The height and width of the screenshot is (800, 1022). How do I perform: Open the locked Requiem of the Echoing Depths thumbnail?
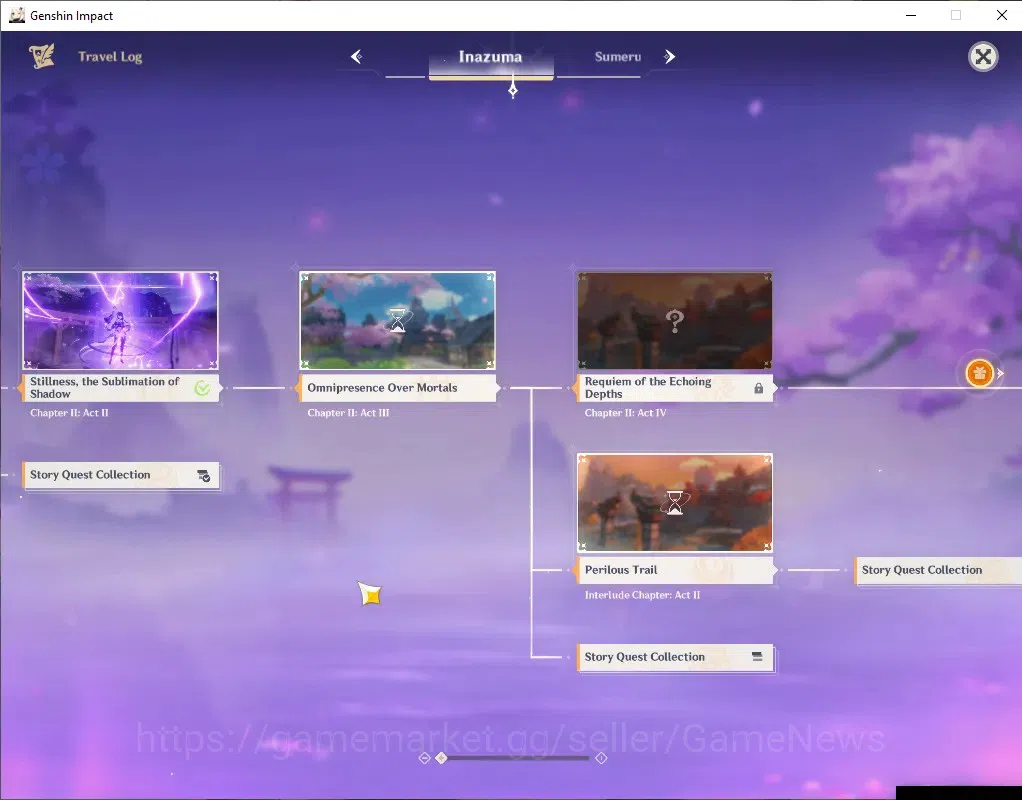pyautogui.click(x=675, y=320)
